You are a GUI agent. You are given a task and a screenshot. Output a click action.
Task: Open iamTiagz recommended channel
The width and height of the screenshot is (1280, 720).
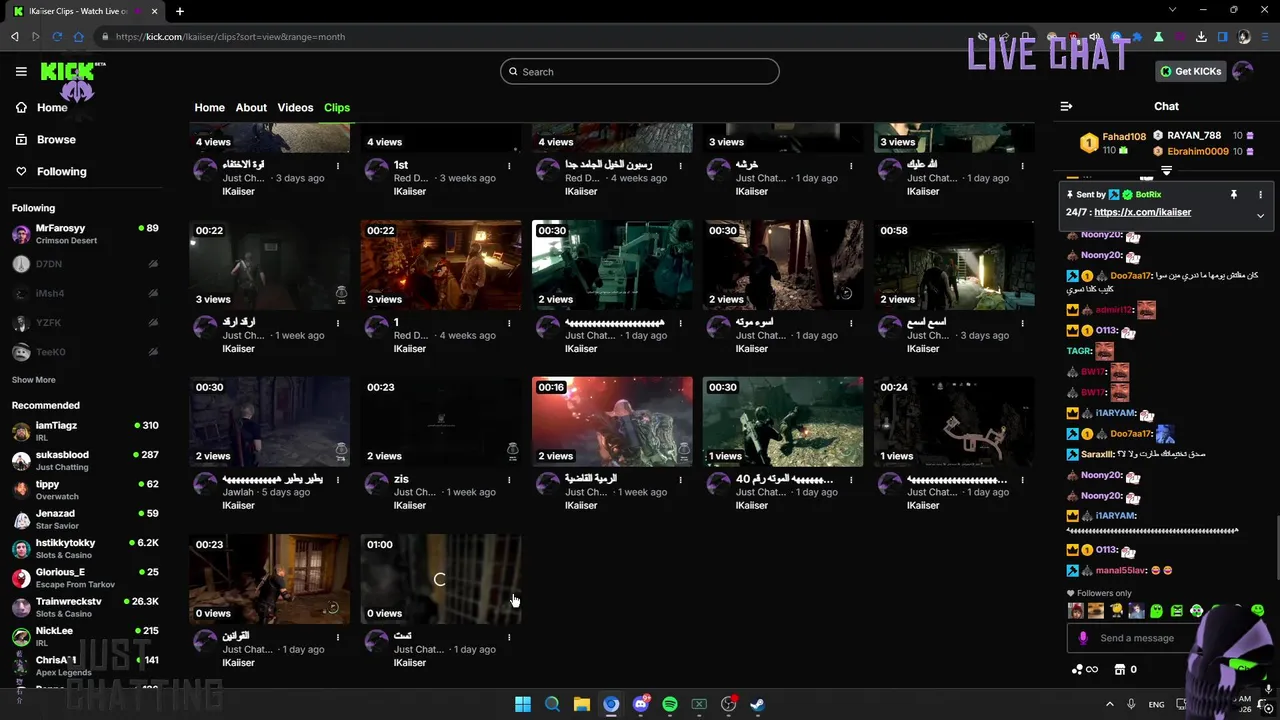[x=85, y=431]
